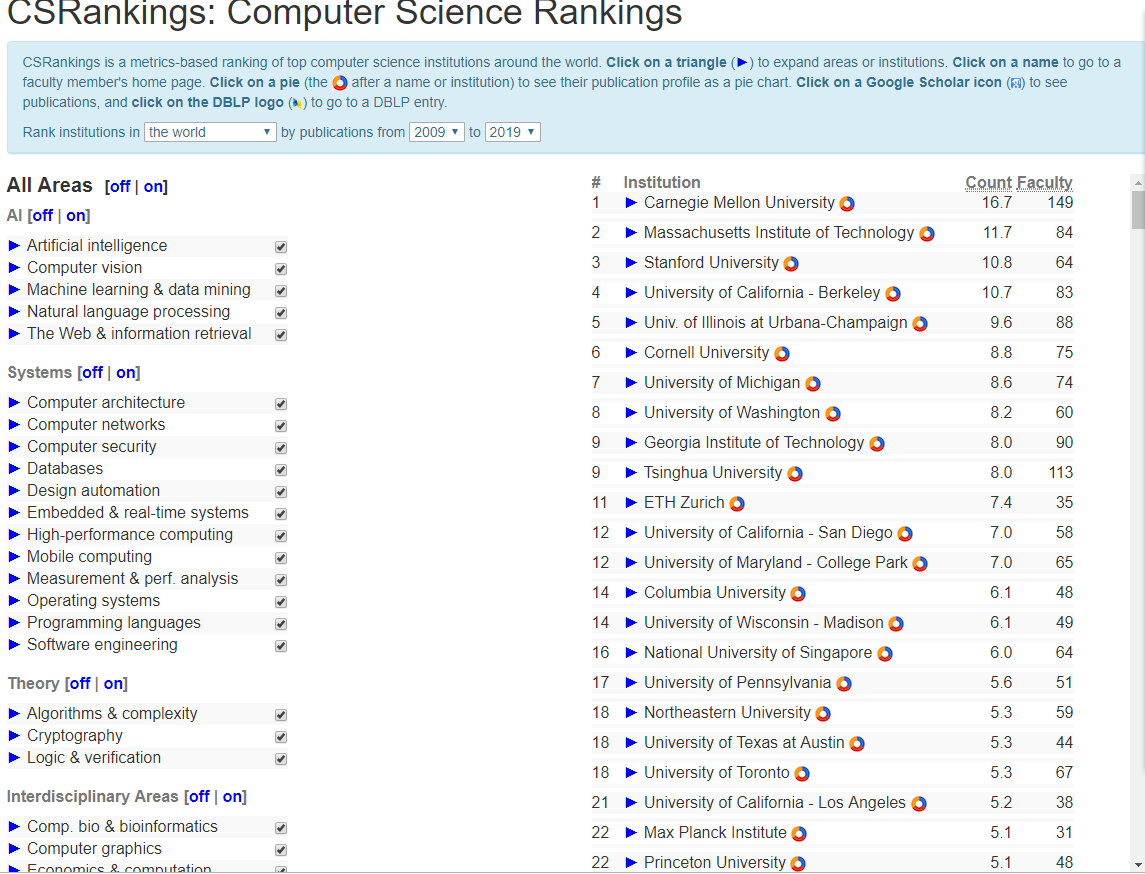Open University of Michigan's pie icon
Image resolution: width=1145 pixels, height=874 pixels.
pyautogui.click(x=813, y=383)
